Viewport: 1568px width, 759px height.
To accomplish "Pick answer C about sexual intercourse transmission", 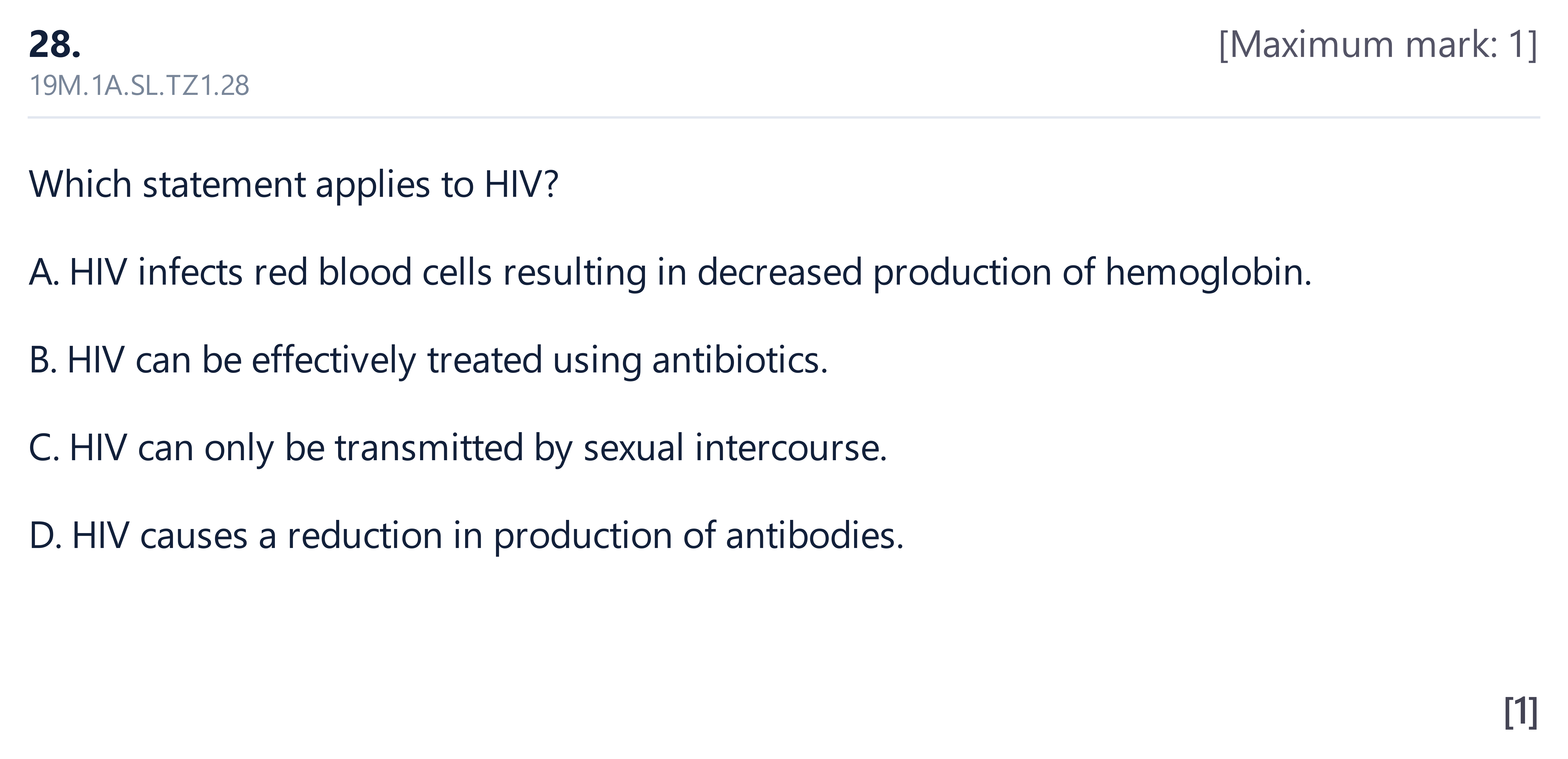I will (458, 448).
